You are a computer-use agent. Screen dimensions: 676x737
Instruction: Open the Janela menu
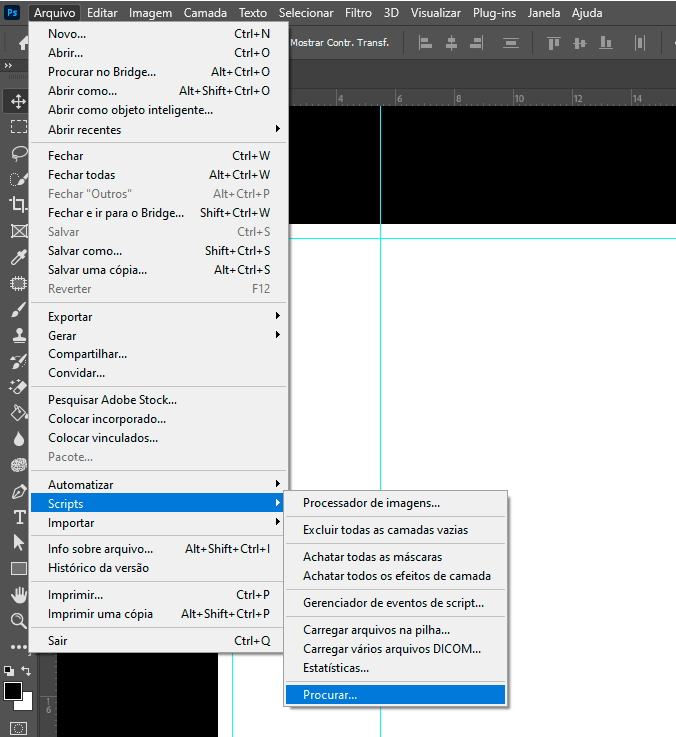[543, 13]
